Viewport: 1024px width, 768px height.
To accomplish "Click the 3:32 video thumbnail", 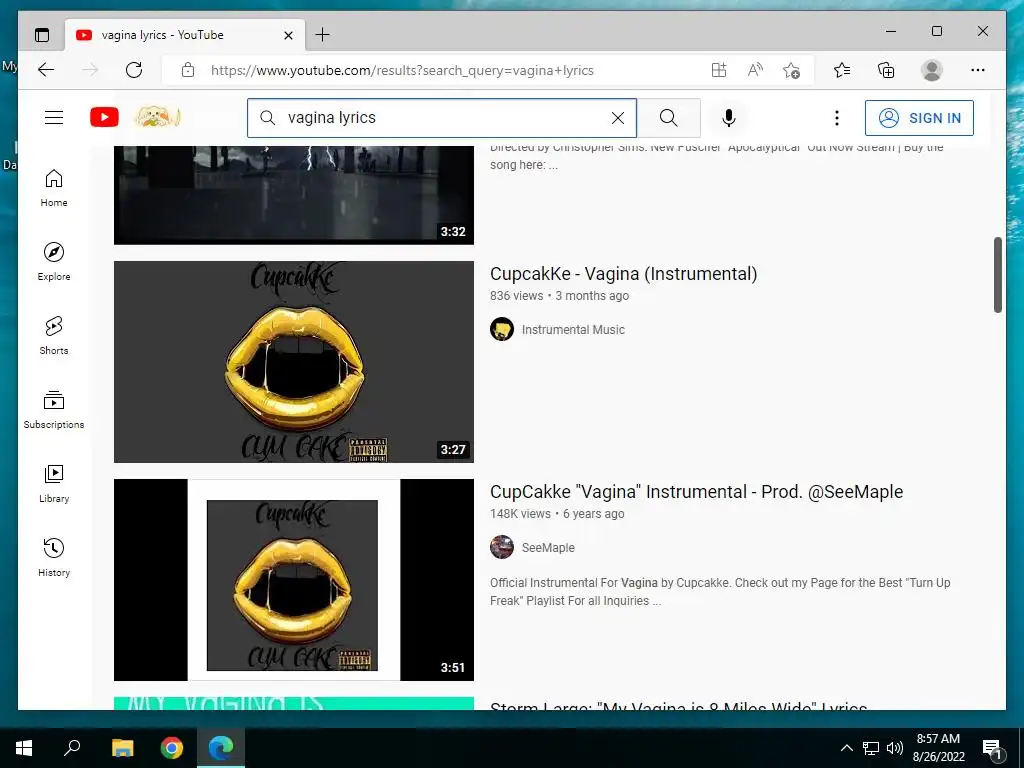I will pos(294,195).
